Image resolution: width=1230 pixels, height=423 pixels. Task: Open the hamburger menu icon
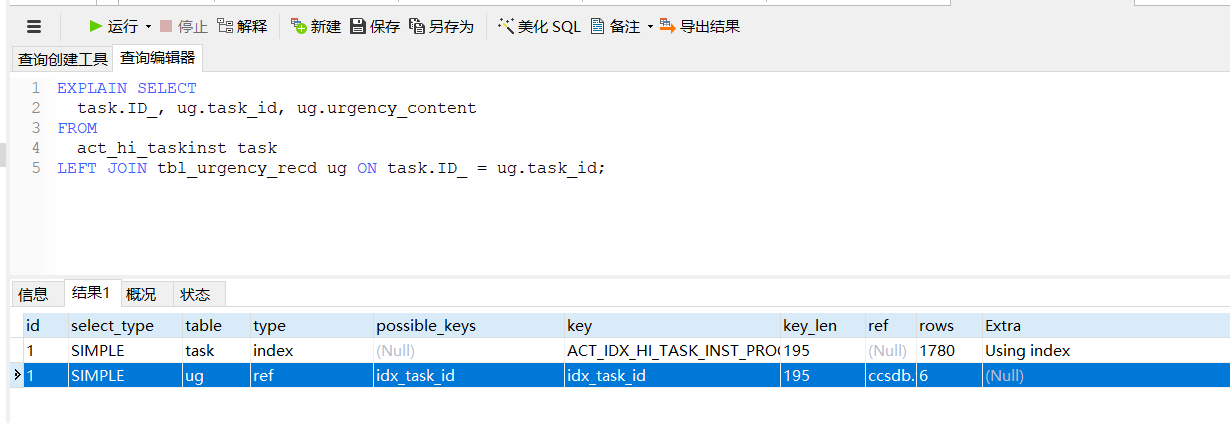tap(34, 27)
